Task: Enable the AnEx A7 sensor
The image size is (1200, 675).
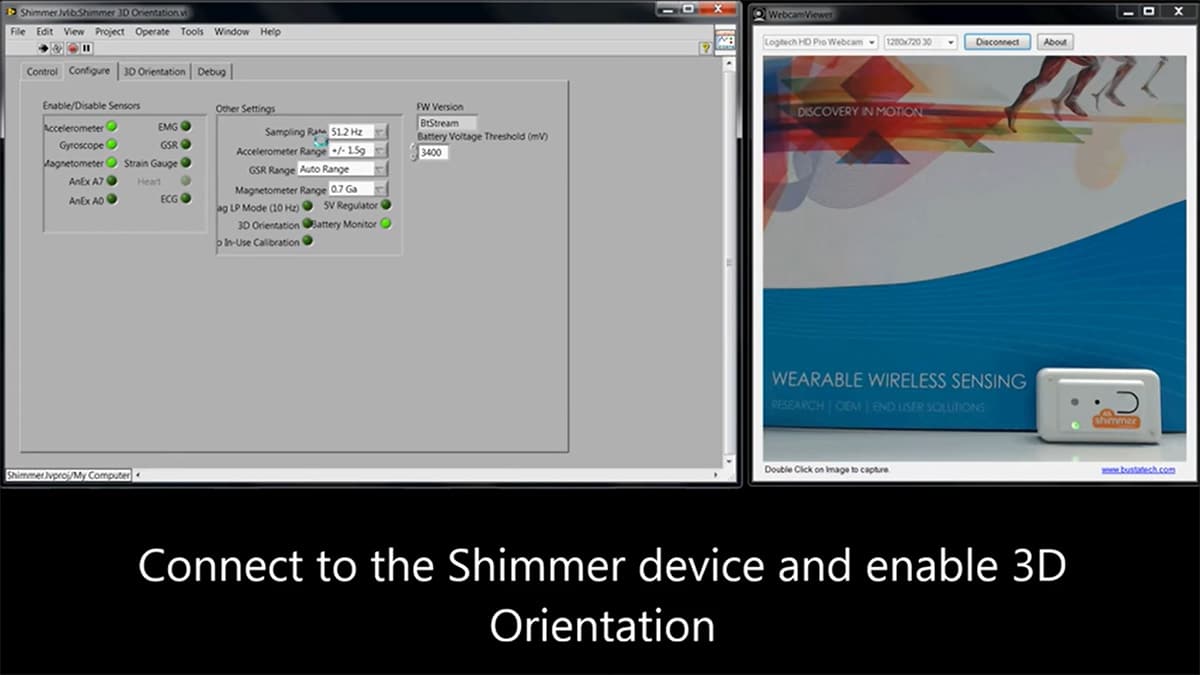Action: pos(112,181)
